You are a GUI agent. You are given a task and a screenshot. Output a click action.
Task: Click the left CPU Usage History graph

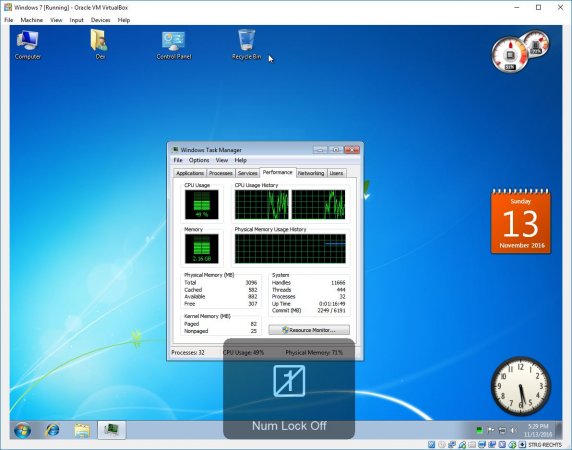click(x=262, y=205)
